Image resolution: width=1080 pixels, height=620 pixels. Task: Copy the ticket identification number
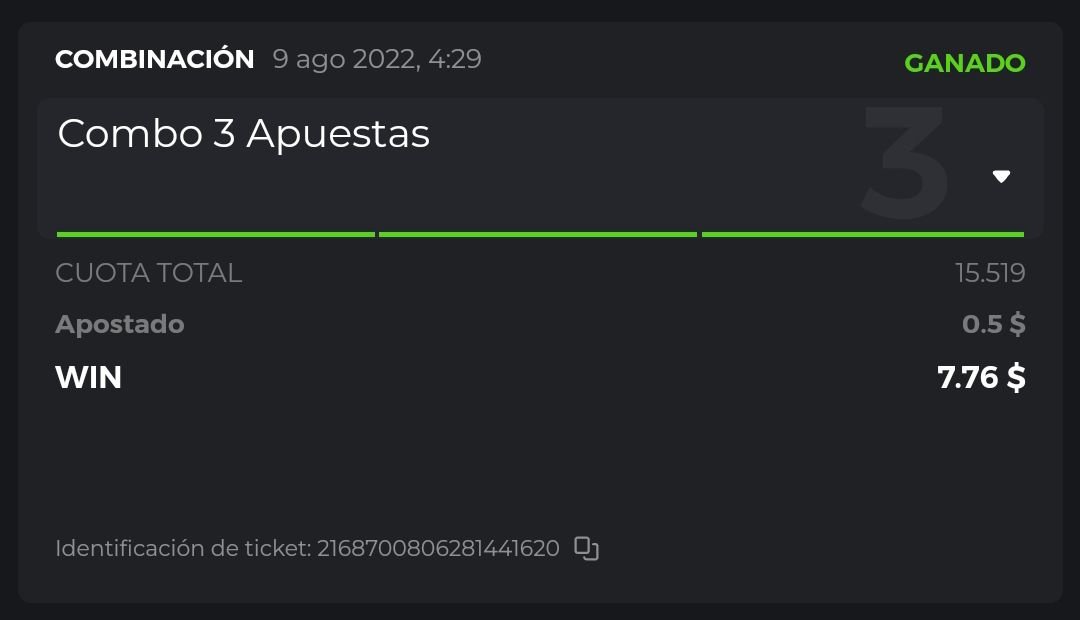(x=586, y=548)
